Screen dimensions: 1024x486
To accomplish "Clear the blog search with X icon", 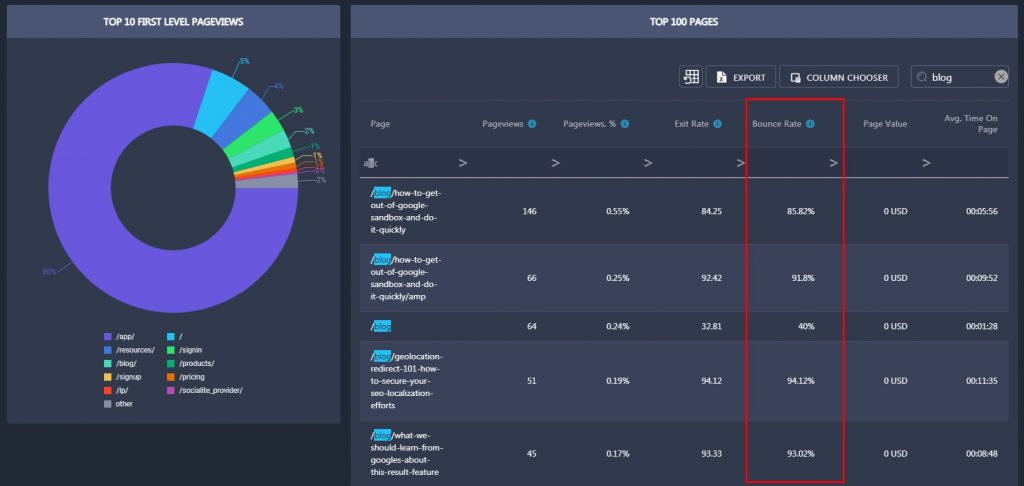I will coord(1001,77).
